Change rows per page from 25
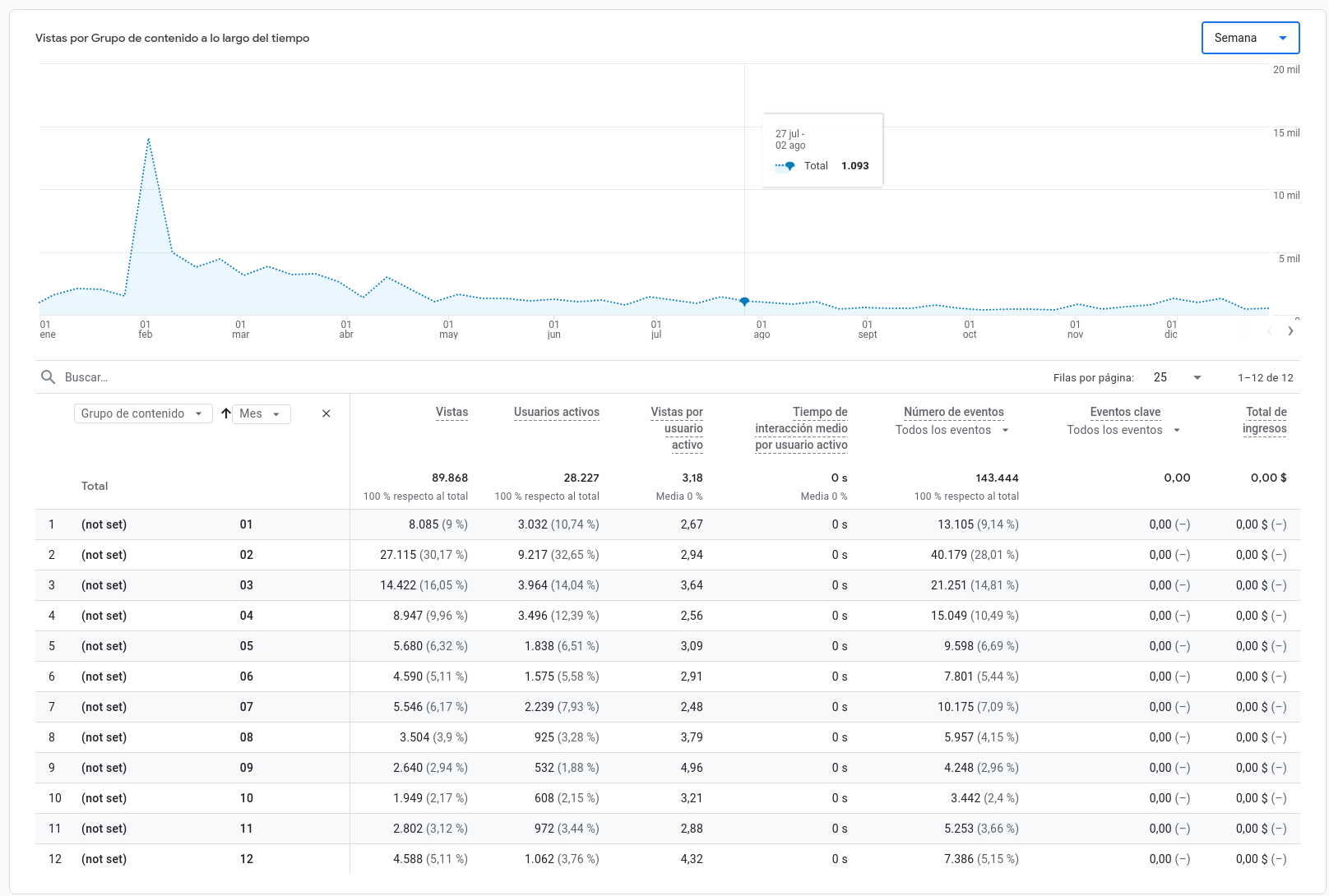 point(1177,377)
